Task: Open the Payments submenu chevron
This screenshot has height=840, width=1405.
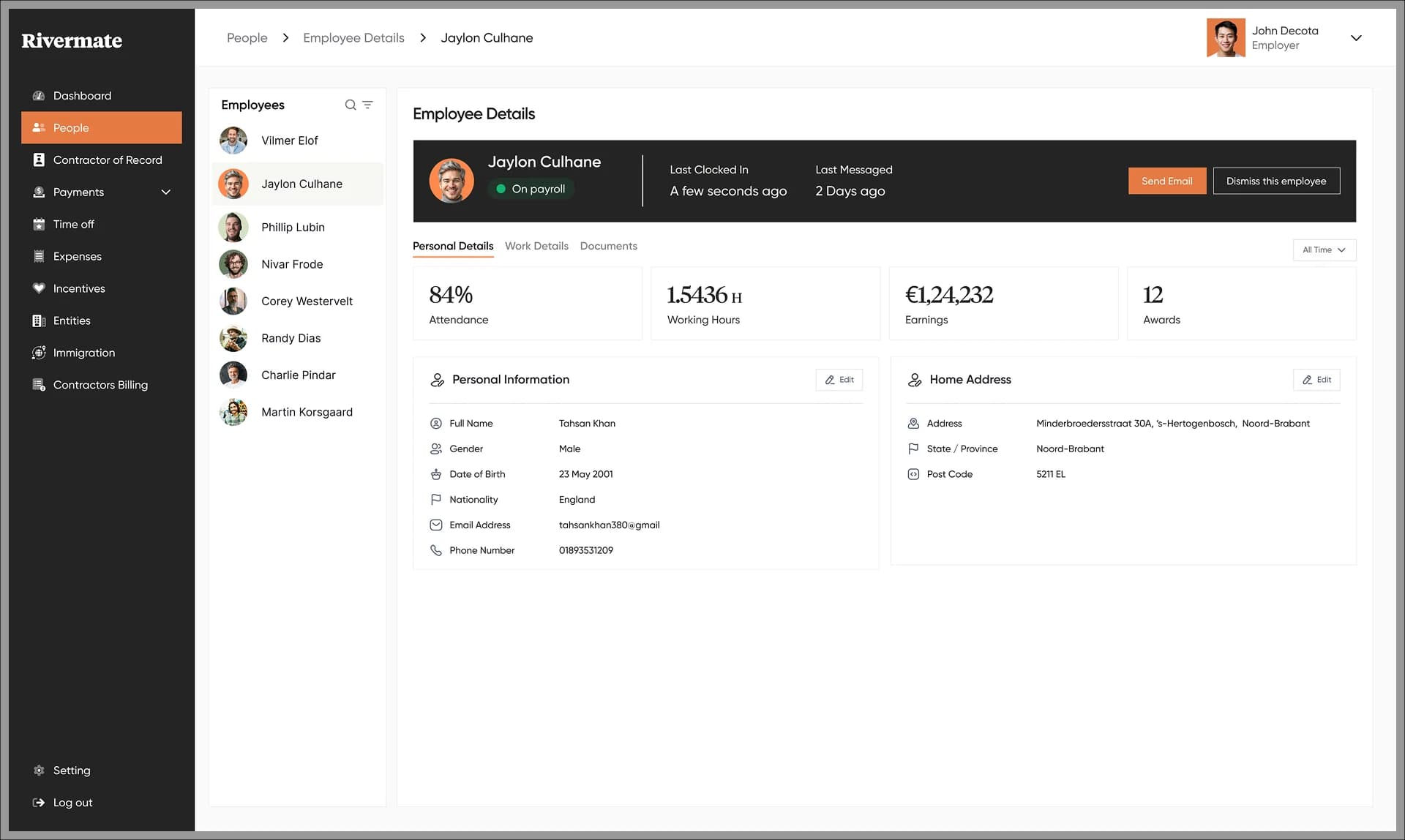Action: point(166,192)
